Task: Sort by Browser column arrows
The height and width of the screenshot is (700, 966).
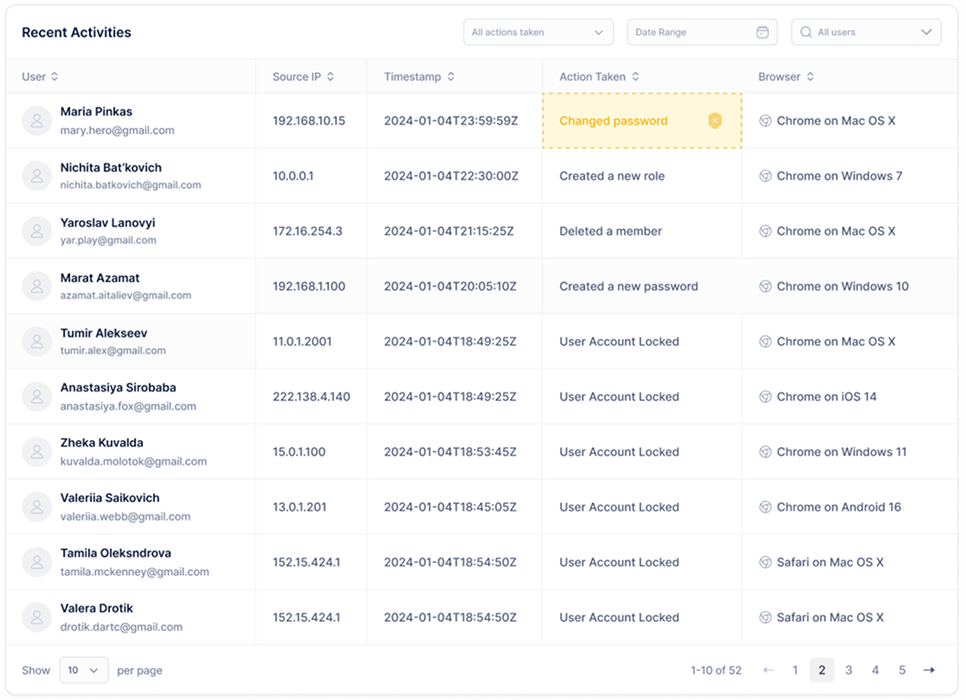Action: point(810,77)
